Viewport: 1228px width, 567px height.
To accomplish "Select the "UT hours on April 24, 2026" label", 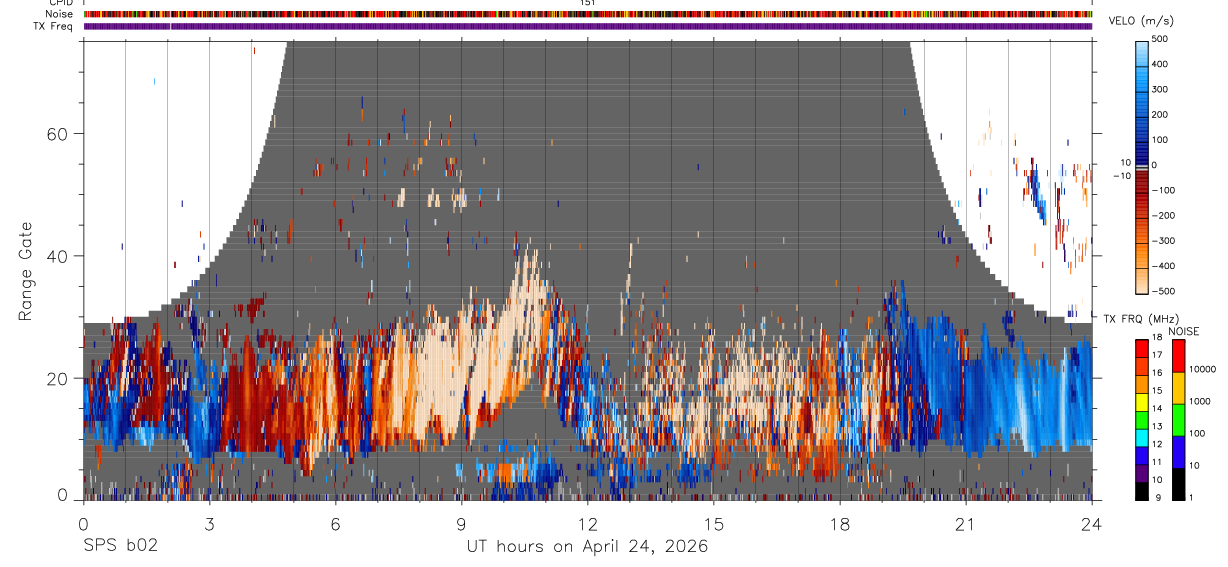I will click(x=587, y=546).
